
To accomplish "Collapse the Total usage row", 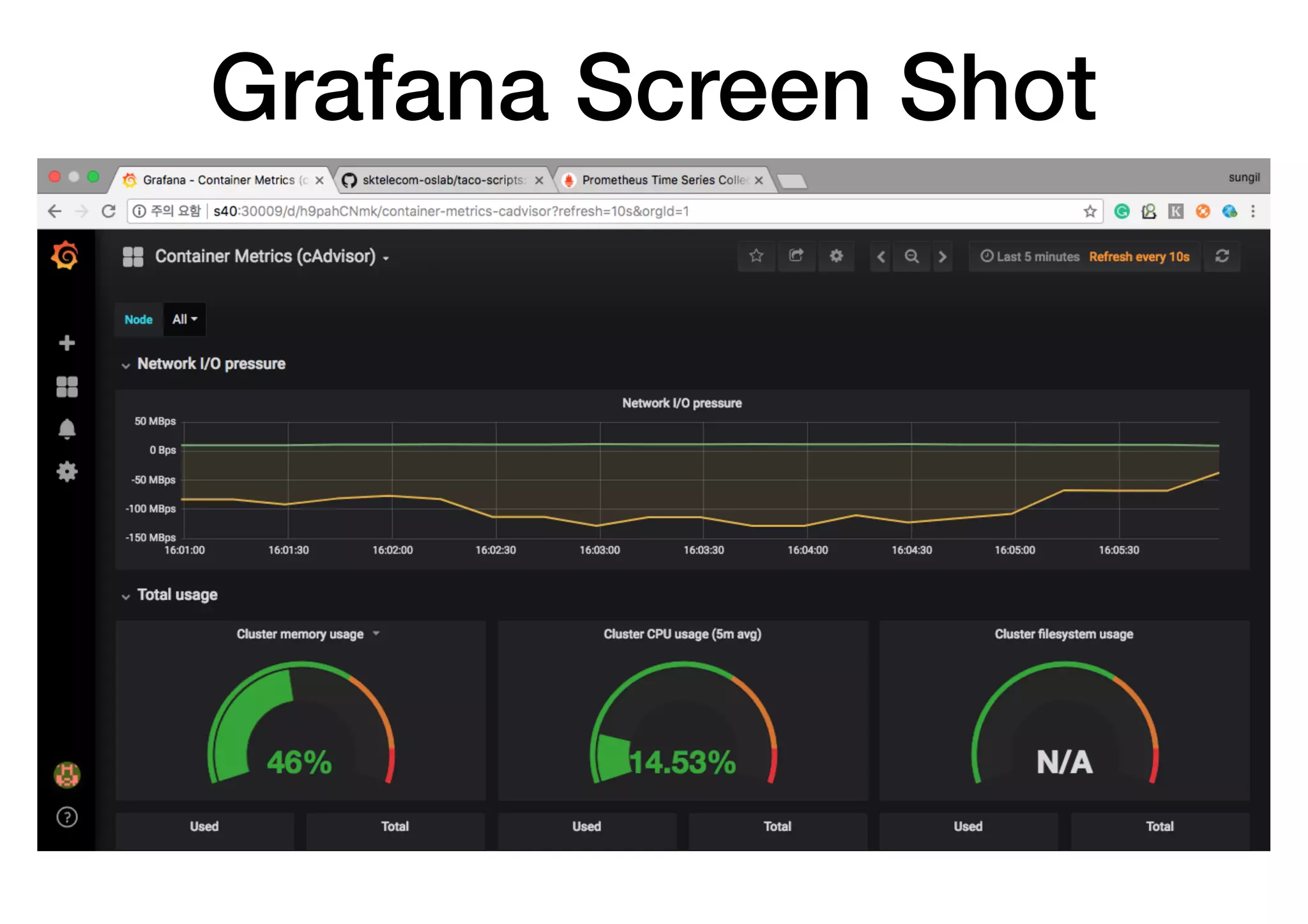I will [177, 595].
